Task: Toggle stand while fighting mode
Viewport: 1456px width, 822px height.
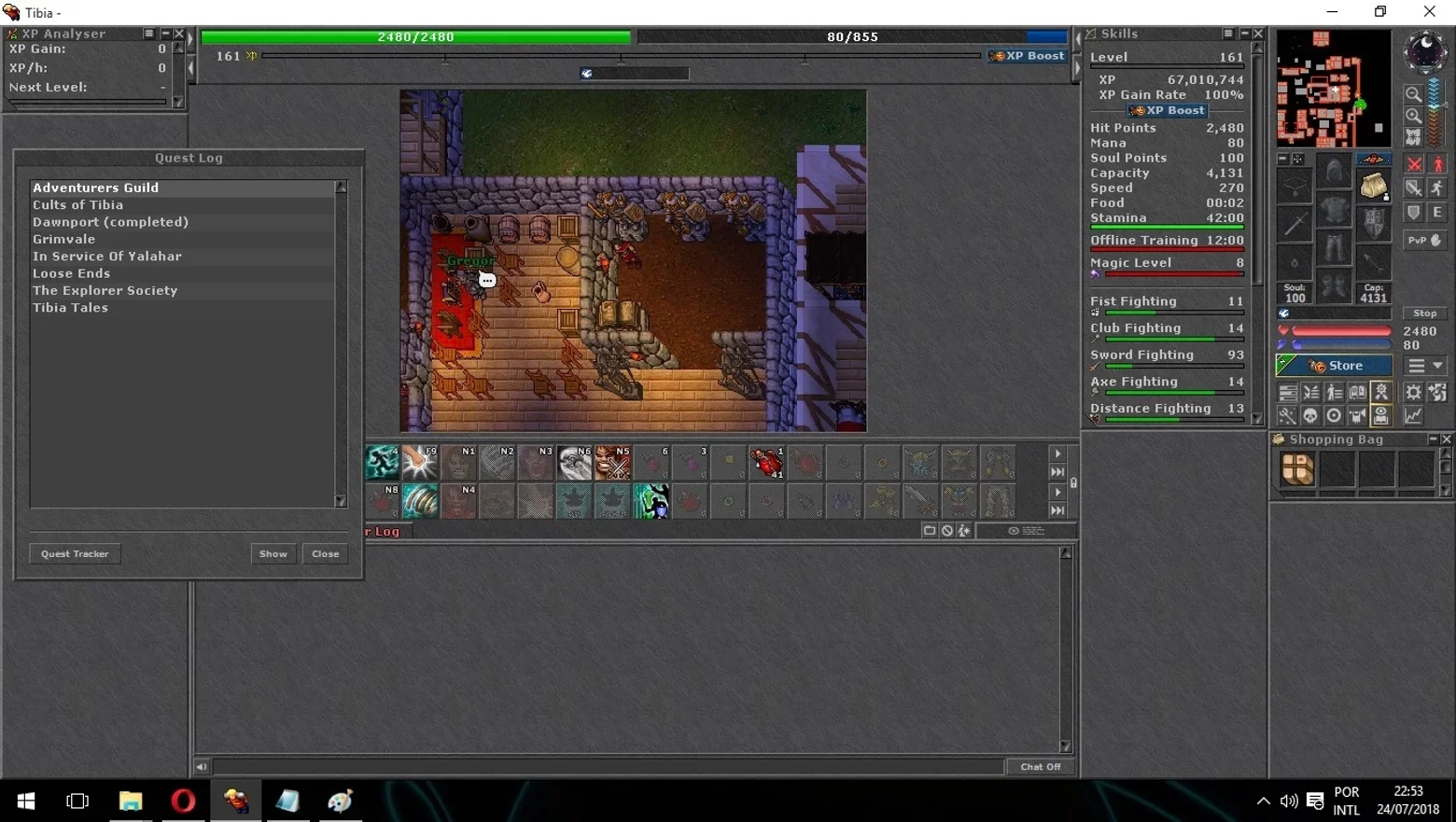Action: pos(1437,165)
